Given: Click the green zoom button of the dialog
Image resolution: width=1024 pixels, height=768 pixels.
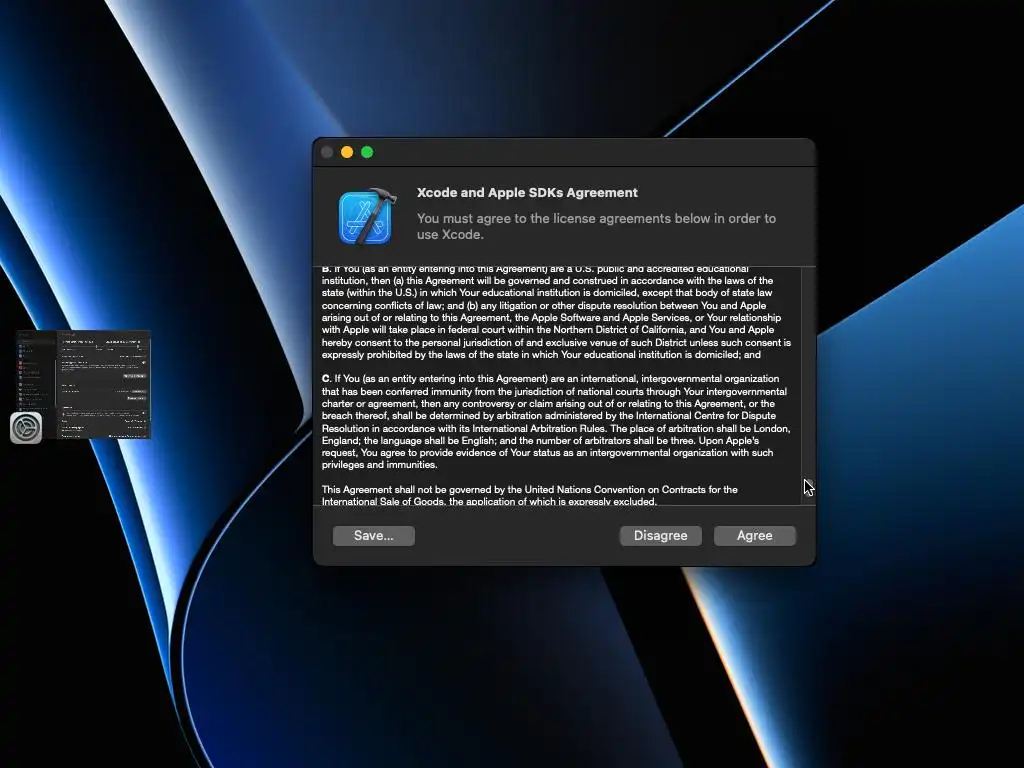Looking at the screenshot, I should (x=367, y=152).
